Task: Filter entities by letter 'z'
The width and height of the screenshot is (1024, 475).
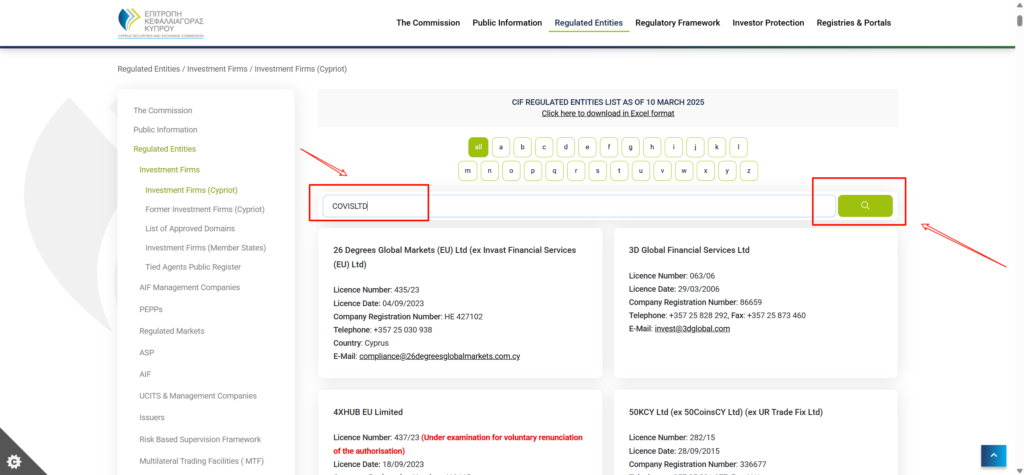Action: 748,171
